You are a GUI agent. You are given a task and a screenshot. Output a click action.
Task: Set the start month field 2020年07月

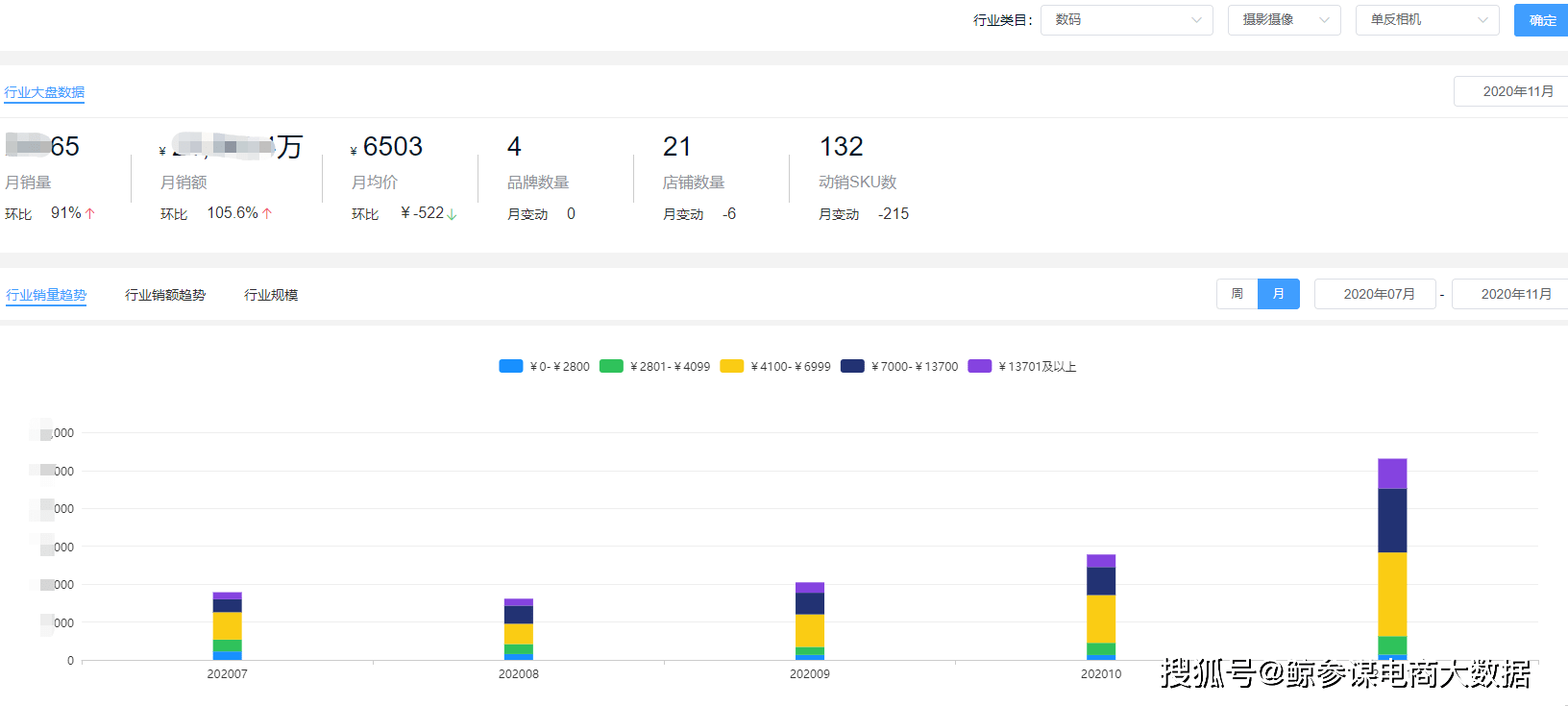(x=1378, y=294)
